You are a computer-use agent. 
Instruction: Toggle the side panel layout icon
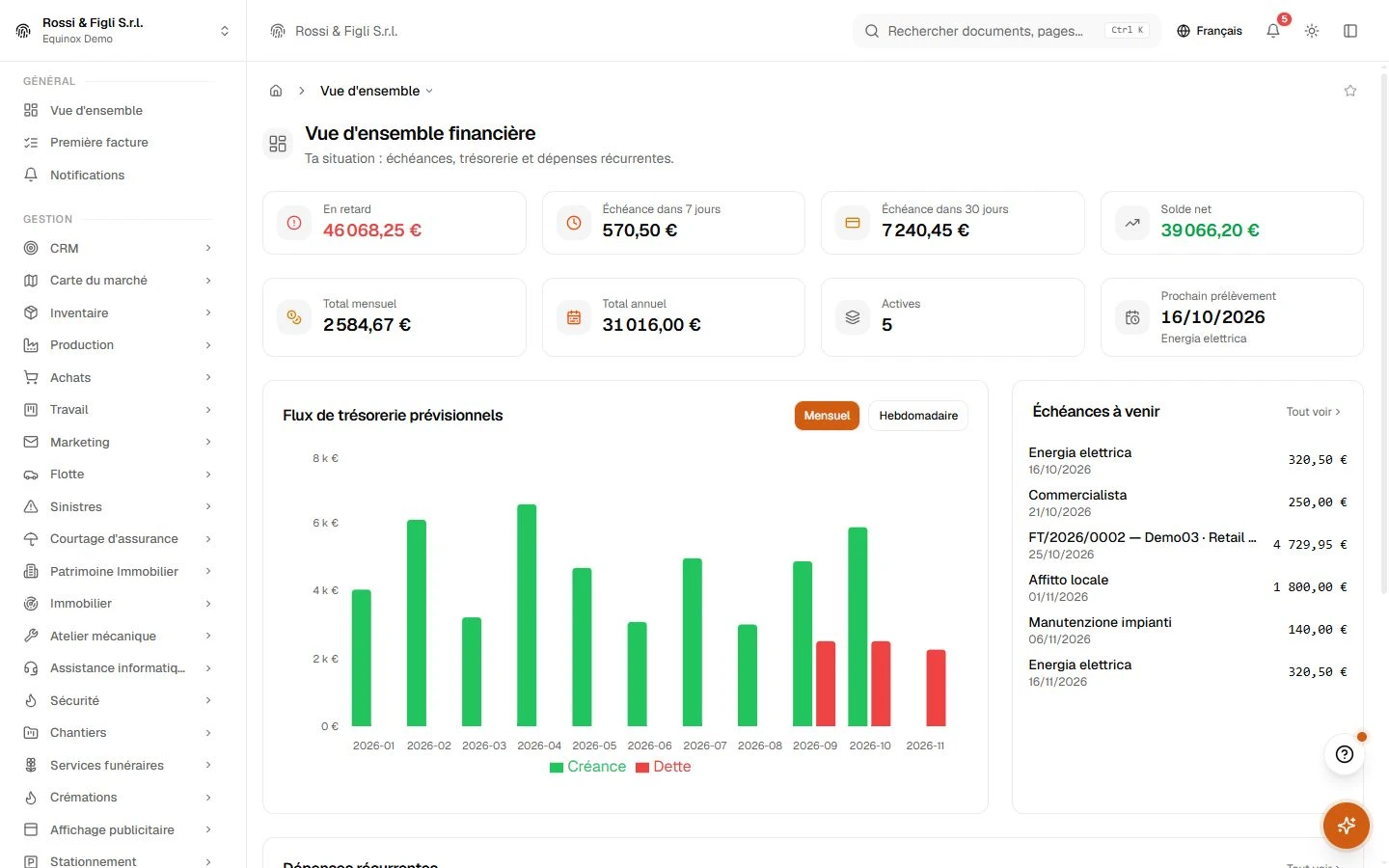click(x=1350, y=31)
